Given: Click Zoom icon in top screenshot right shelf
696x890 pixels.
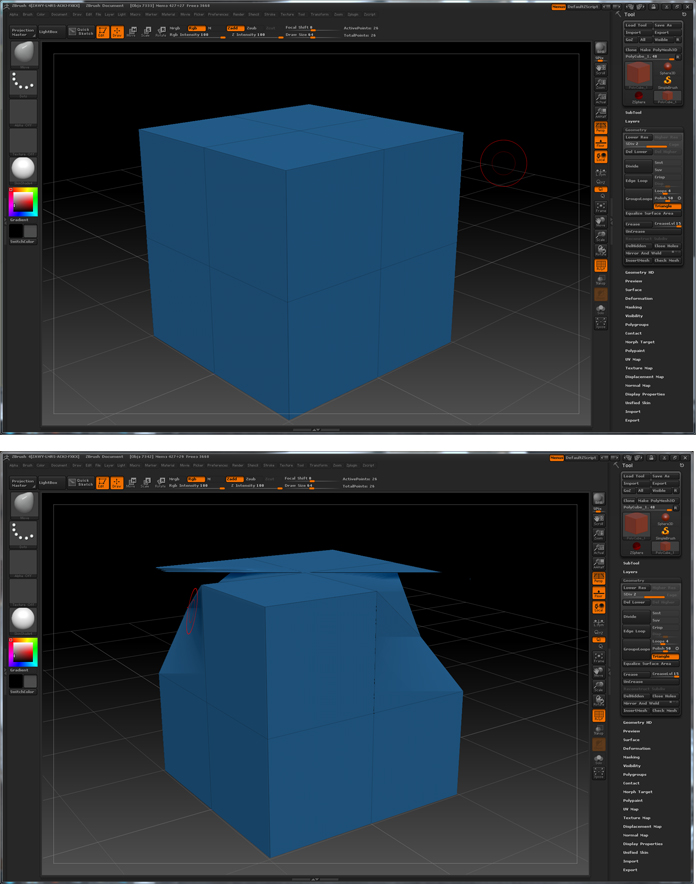Looking at the screenshot, I should point(601,84).
